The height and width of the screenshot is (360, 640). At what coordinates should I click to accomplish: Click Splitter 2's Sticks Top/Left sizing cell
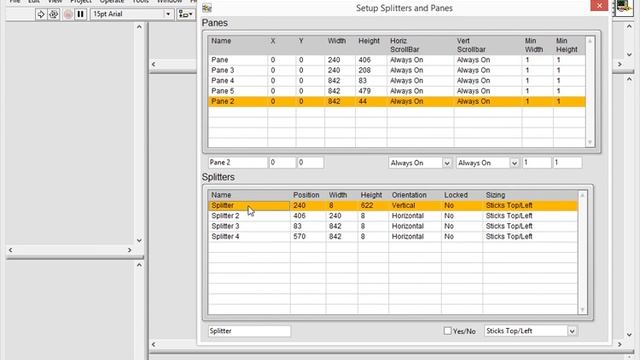pos(509,216)
